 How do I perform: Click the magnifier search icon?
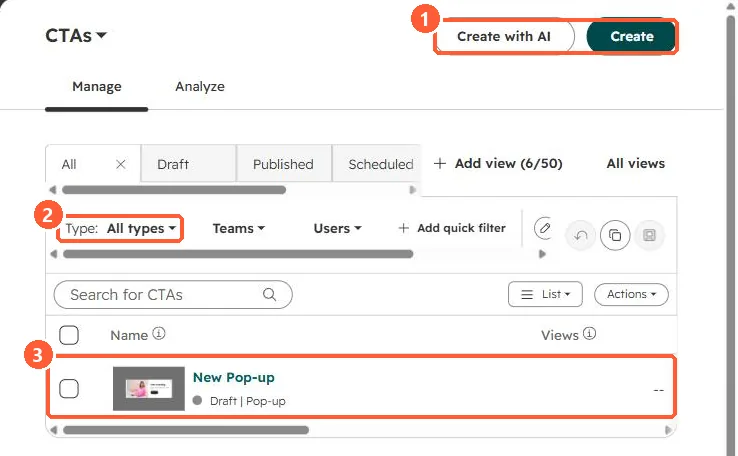[x=269, y=295]
